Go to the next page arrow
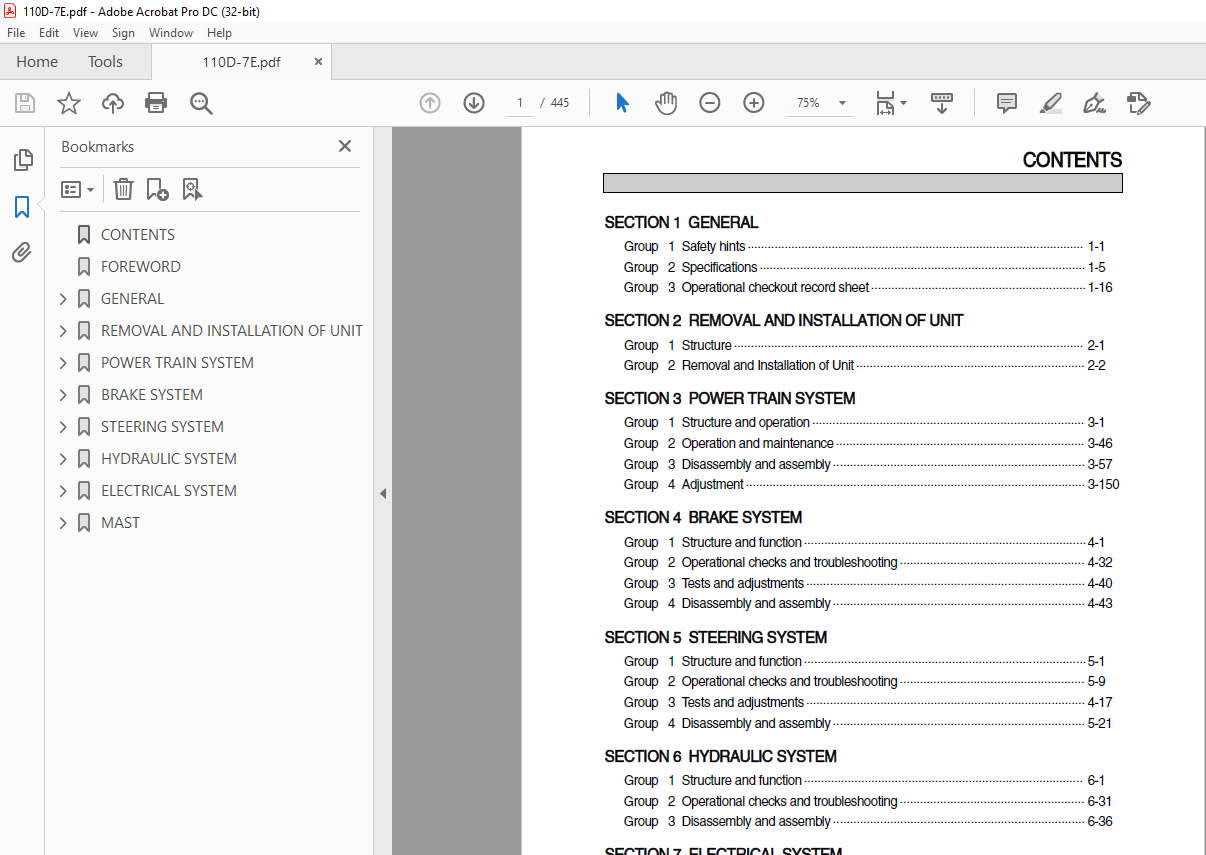This screenshot has width=1206, height=855. 474,103
